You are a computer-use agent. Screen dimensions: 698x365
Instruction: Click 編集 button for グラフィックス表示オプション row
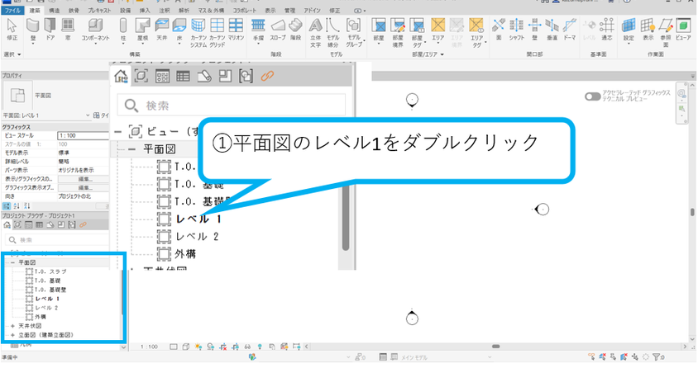[x=83, y=188]
